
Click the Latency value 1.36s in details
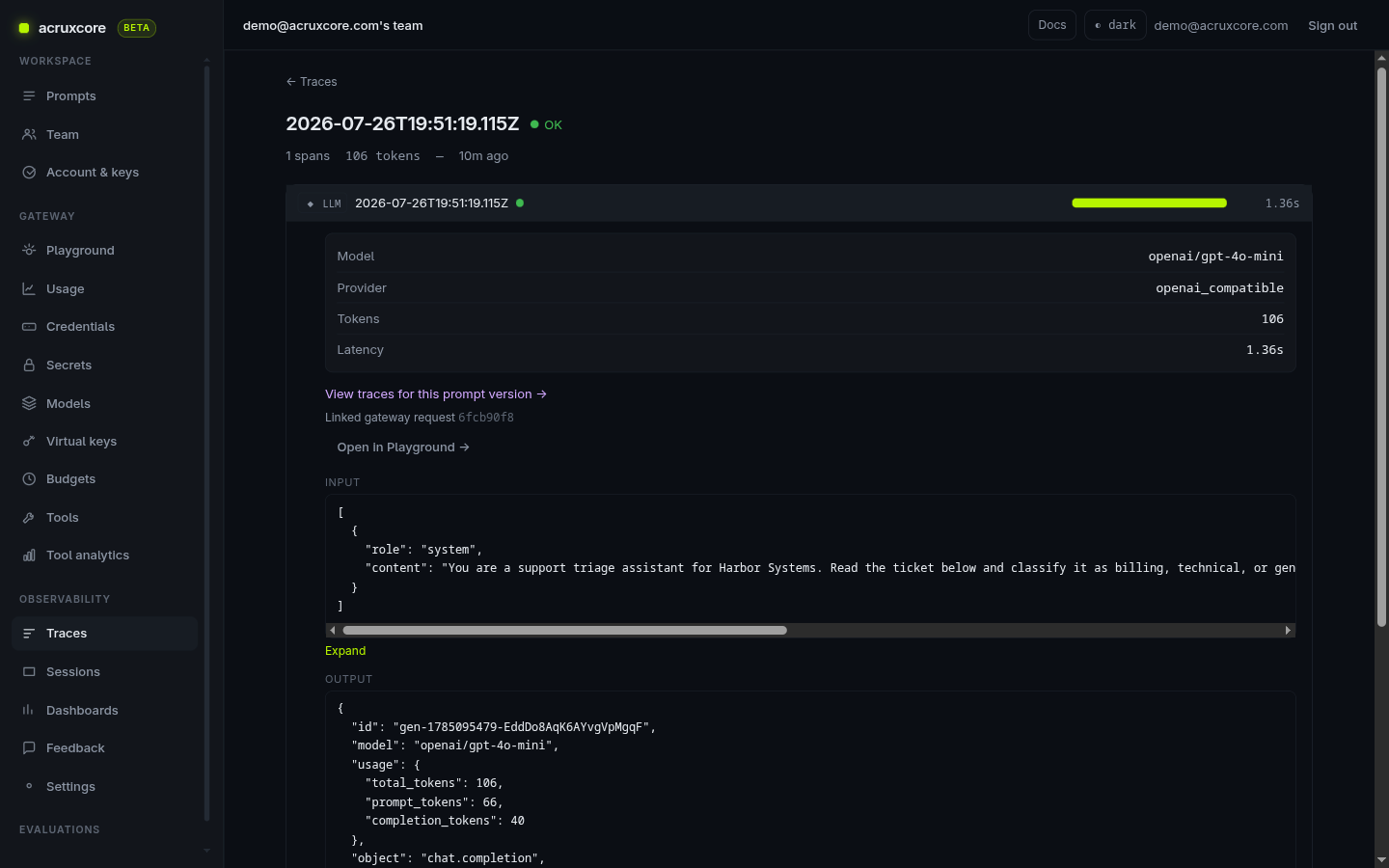(x=1265, y=350)
